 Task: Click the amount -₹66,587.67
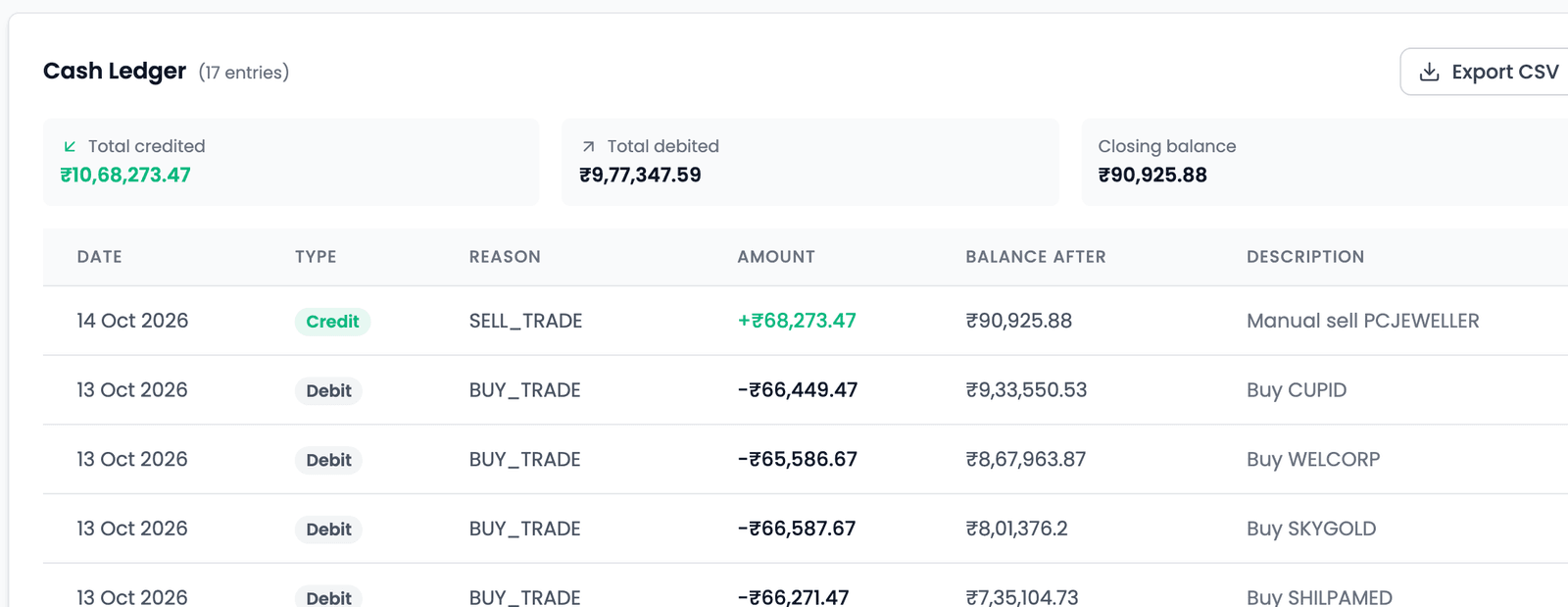[x=797, y=530]
